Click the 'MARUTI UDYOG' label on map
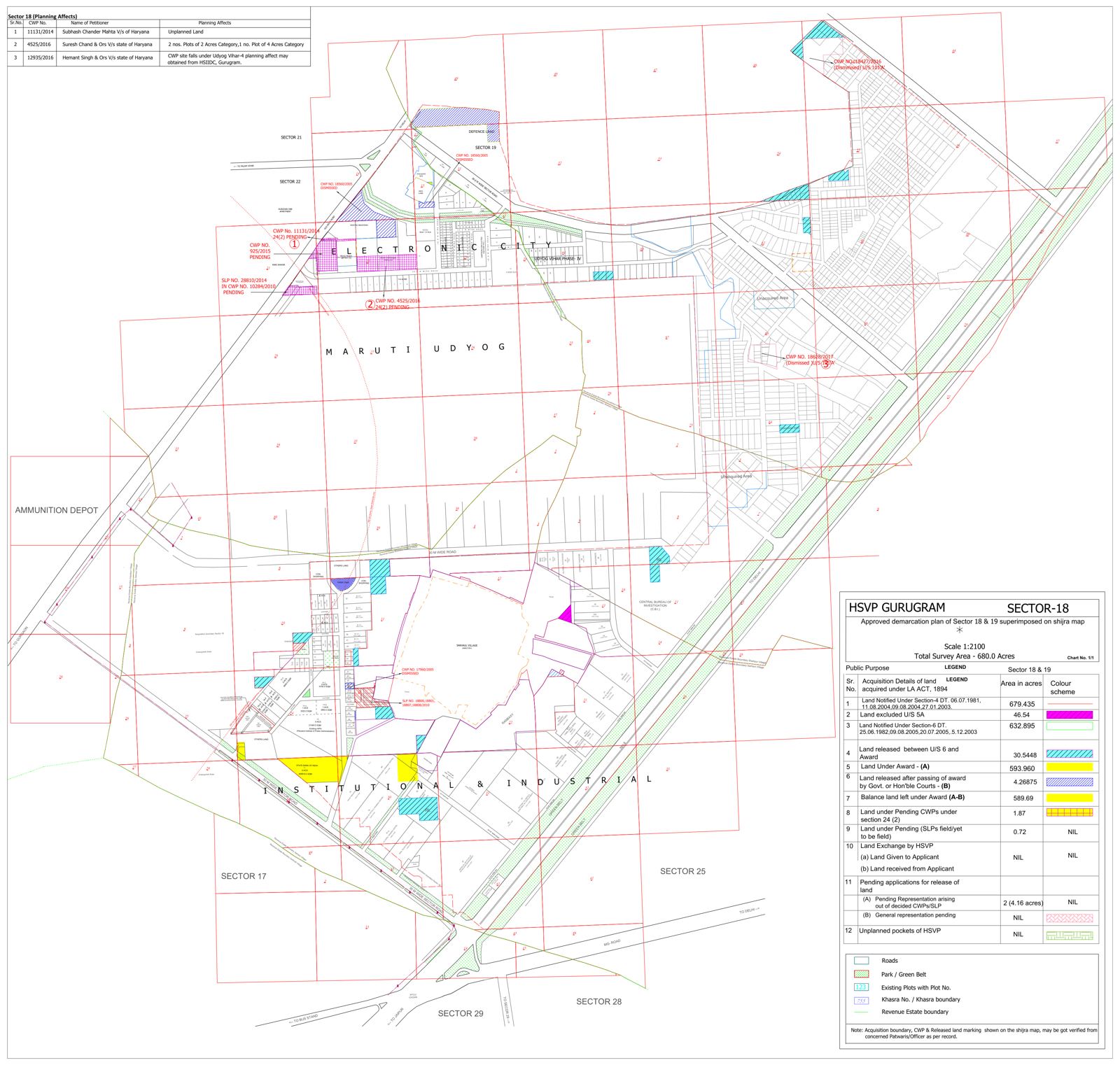1120x1065 pixels. (x=415, y=348)
